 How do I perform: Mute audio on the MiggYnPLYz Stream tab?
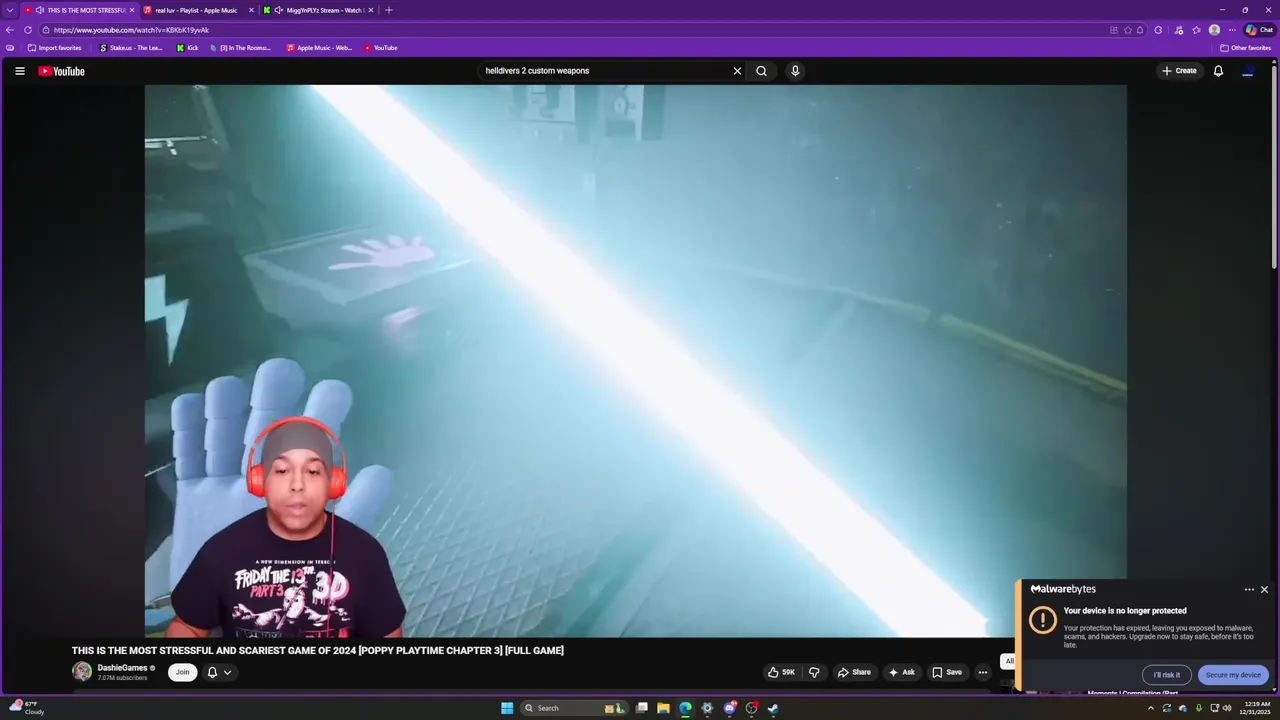tap(278, 10)
